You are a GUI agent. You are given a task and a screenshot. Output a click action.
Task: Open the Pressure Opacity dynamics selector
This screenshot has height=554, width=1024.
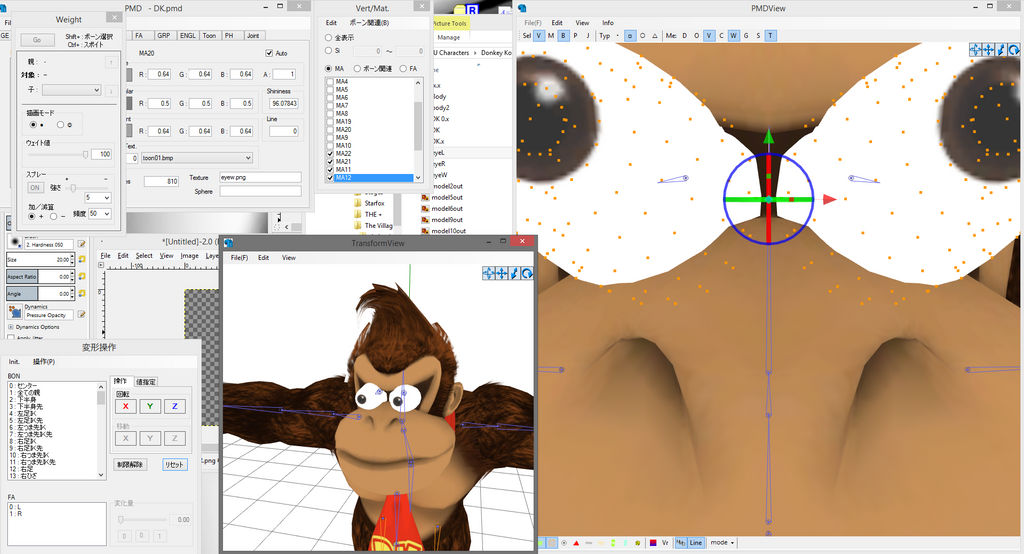(x=14, y=312)
